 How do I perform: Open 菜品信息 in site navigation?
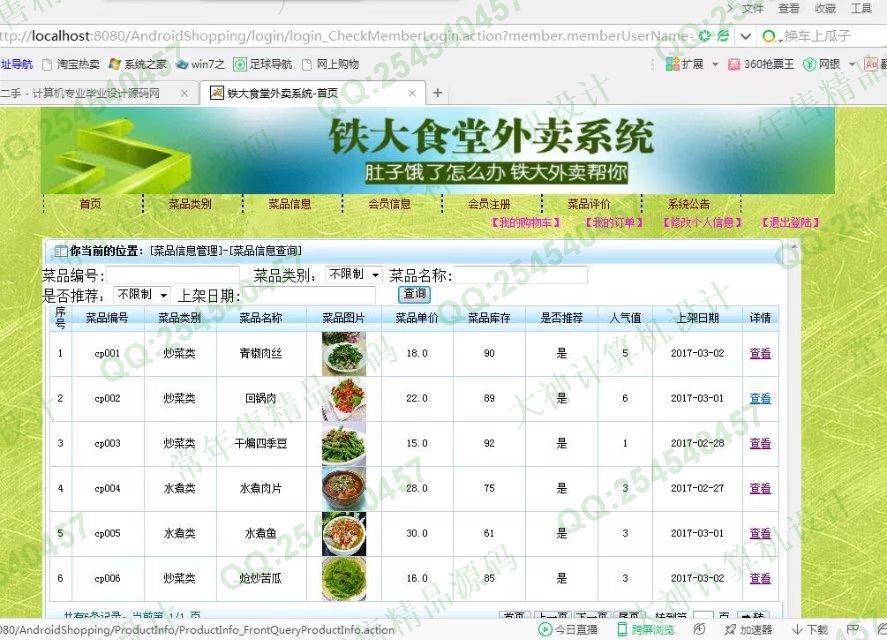click(290, 204)
